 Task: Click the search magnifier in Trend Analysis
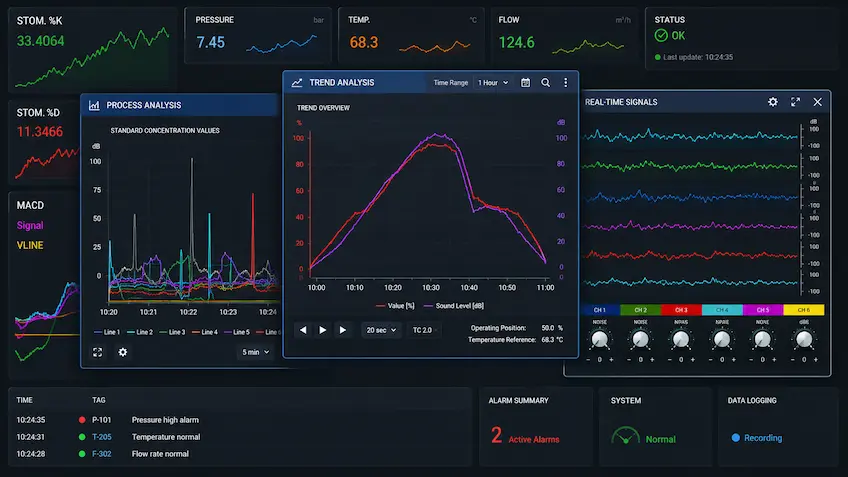pyautogui.click(x=545, y=83)
